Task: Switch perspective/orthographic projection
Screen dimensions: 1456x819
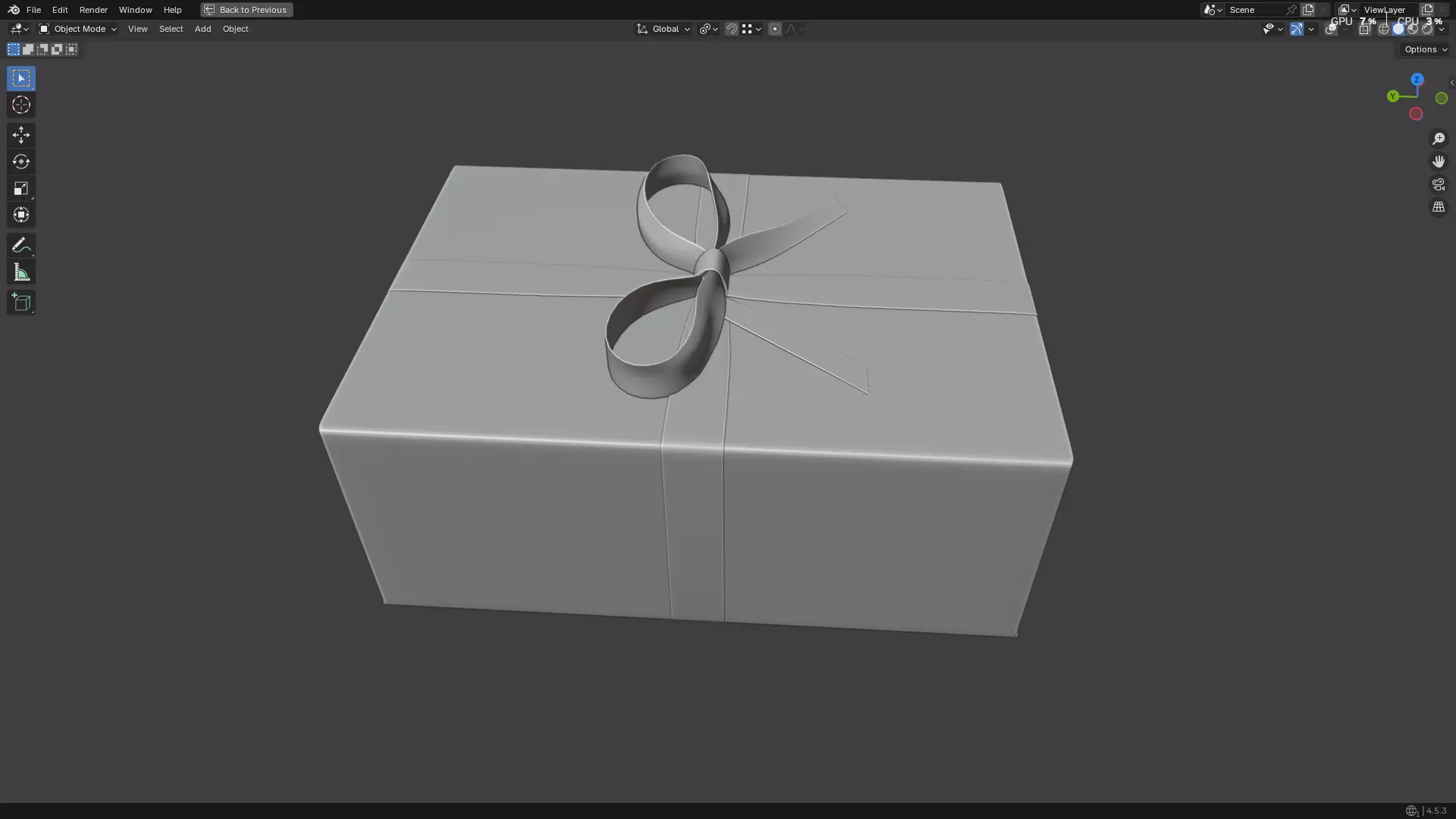Action: [x=1439, y=207]
